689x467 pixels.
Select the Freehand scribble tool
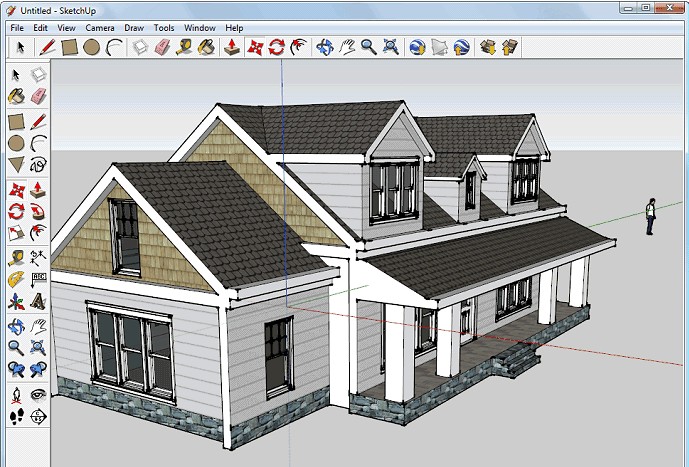coord(38,165)
